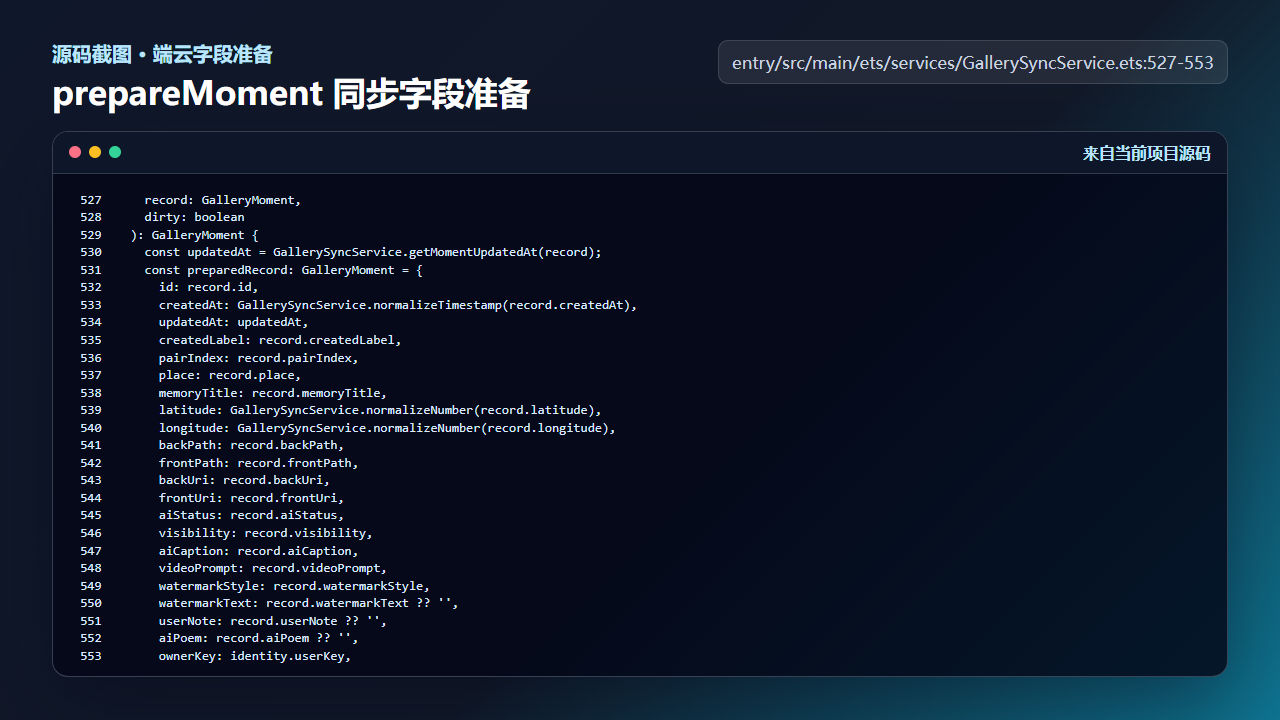
Task: Click the GallerySyncService.ets:527-553 file path box
Action: click(973, 62)
